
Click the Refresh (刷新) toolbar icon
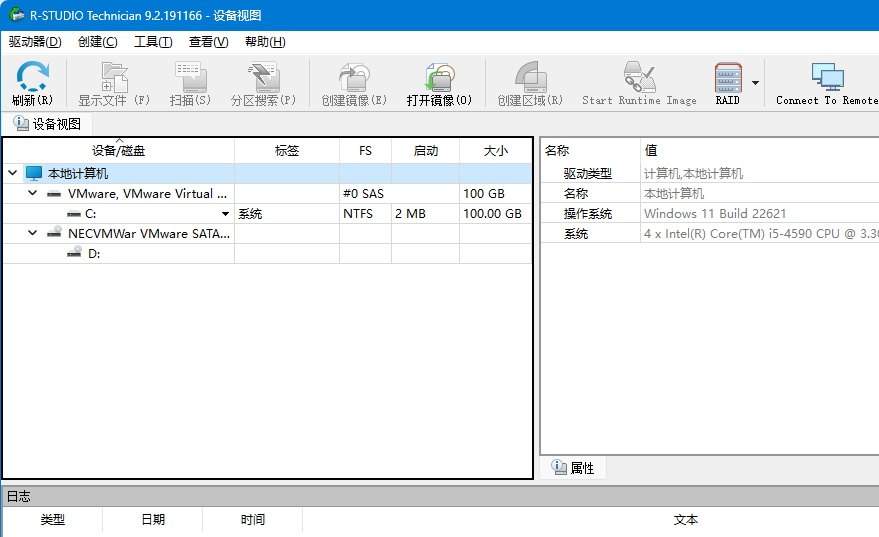[33, 76]
